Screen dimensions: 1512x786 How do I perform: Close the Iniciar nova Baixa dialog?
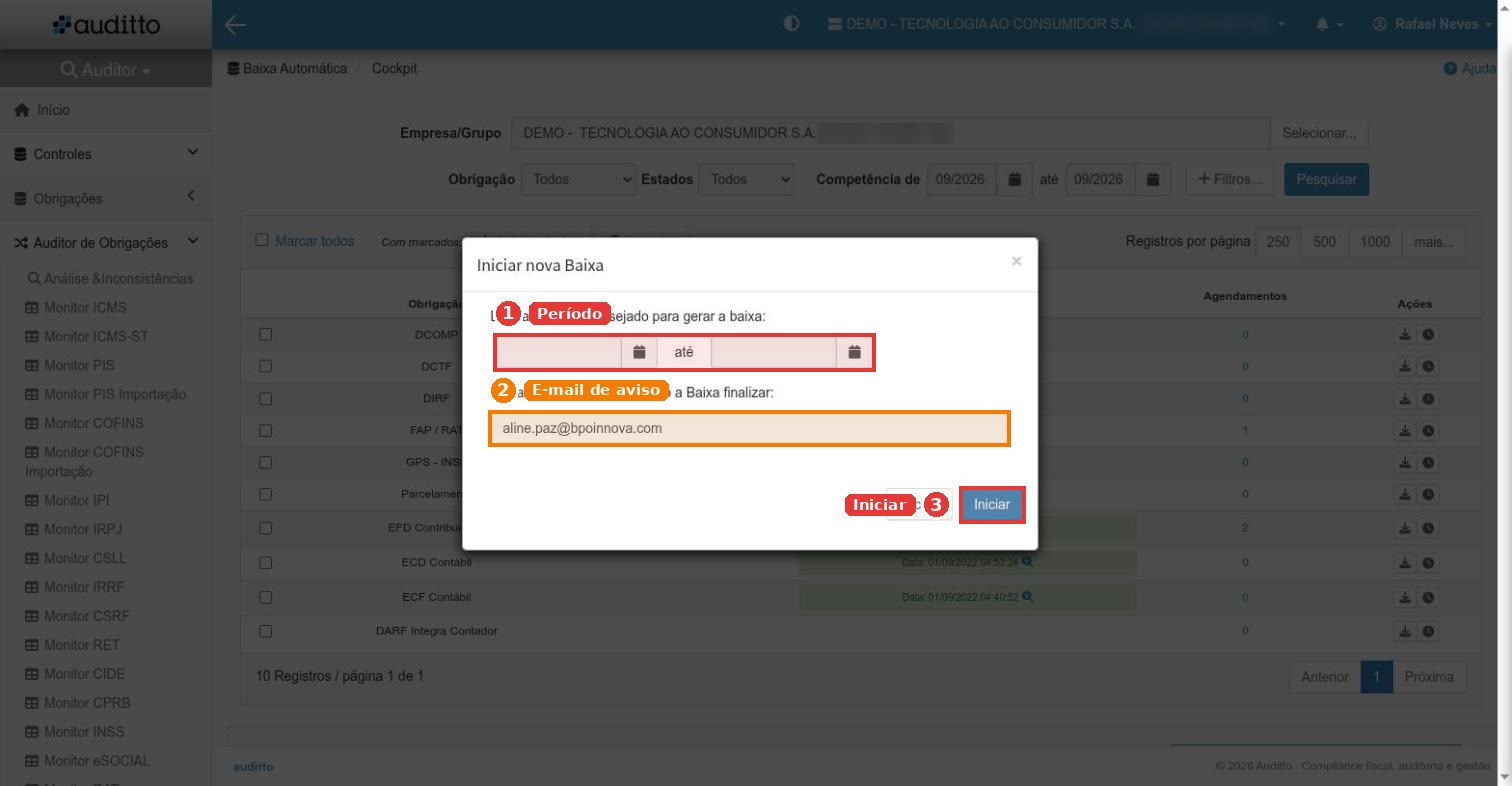[x=1016, y=262]
